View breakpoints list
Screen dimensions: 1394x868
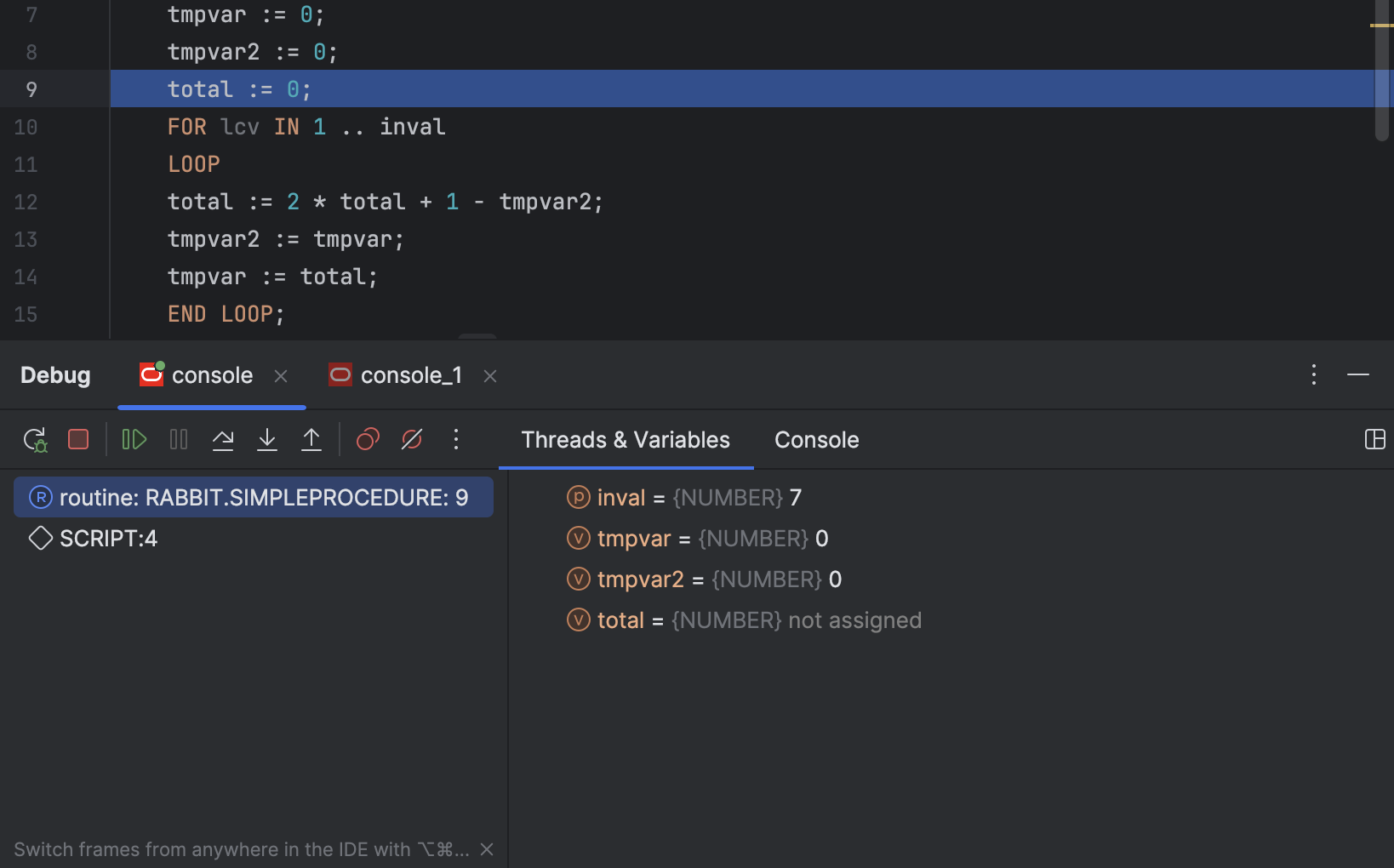[368, 439]
